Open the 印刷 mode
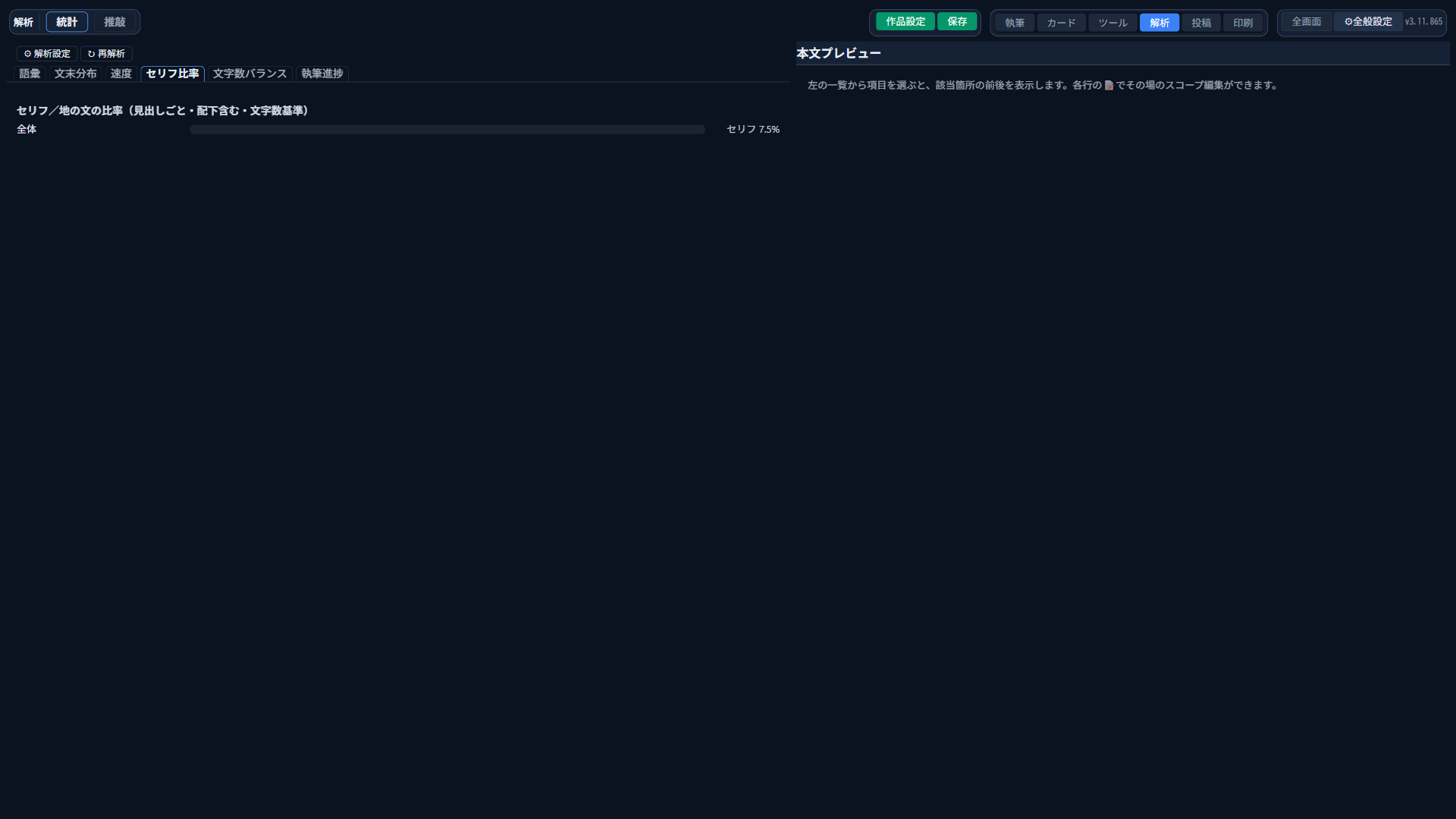 coord(1243,23)
